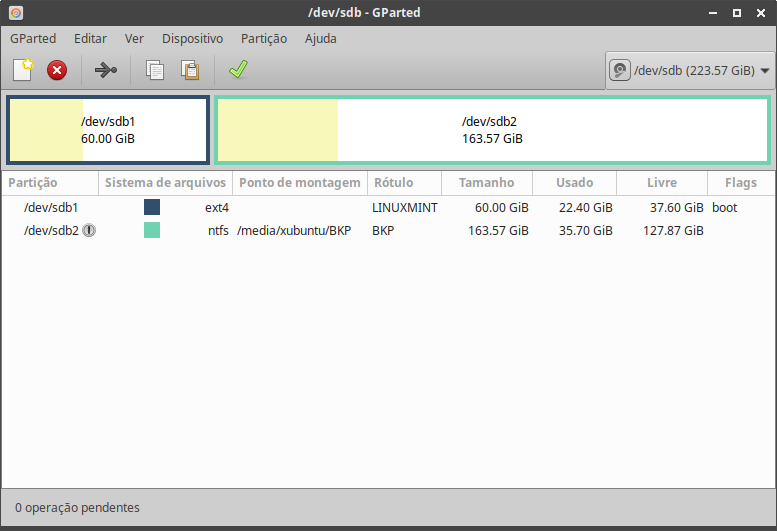This screenshot has width=777, height=531.
Task: Click the Flags column header
Action: coord(741,183)
